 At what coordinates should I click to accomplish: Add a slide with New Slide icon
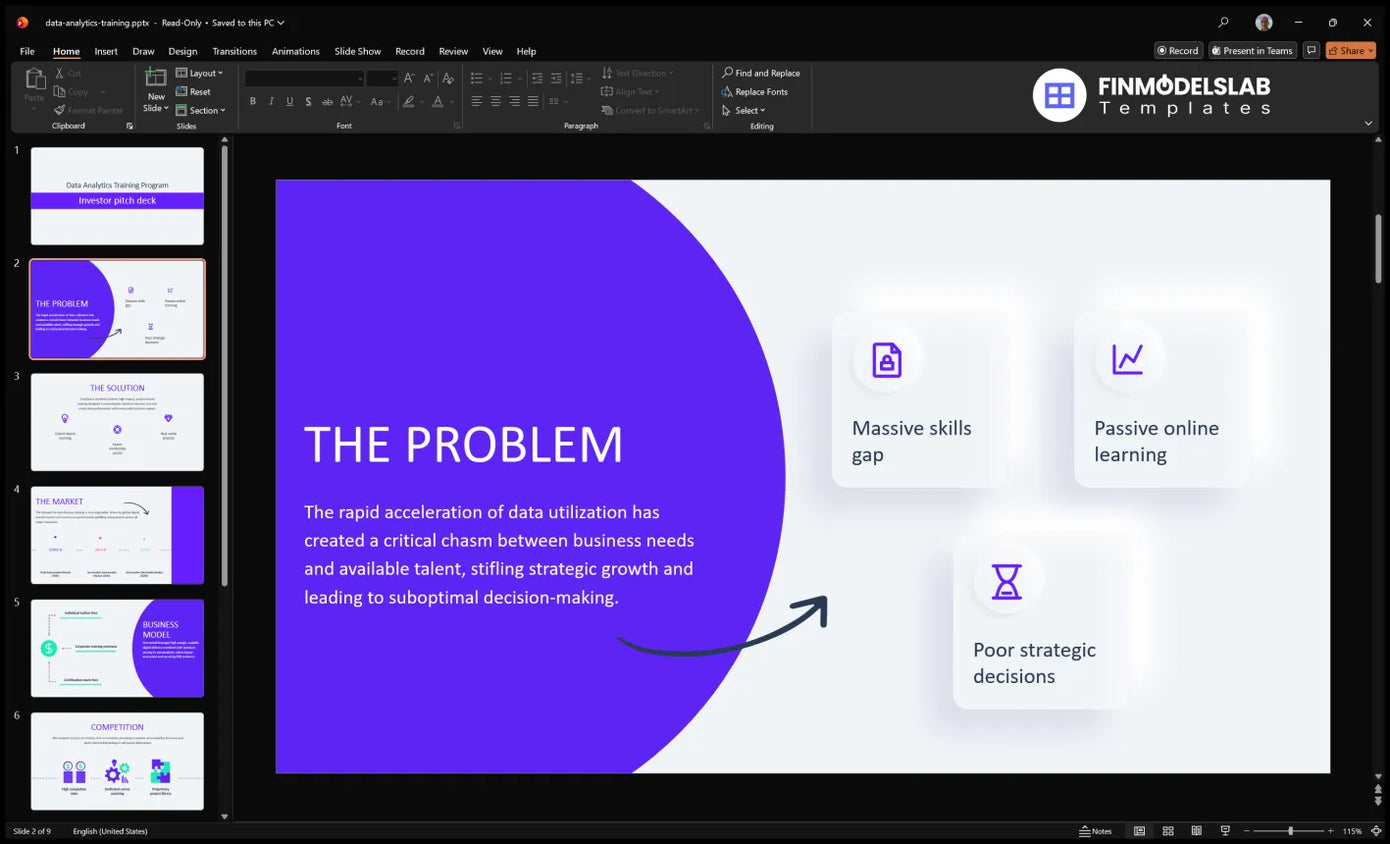click(156, 77)
